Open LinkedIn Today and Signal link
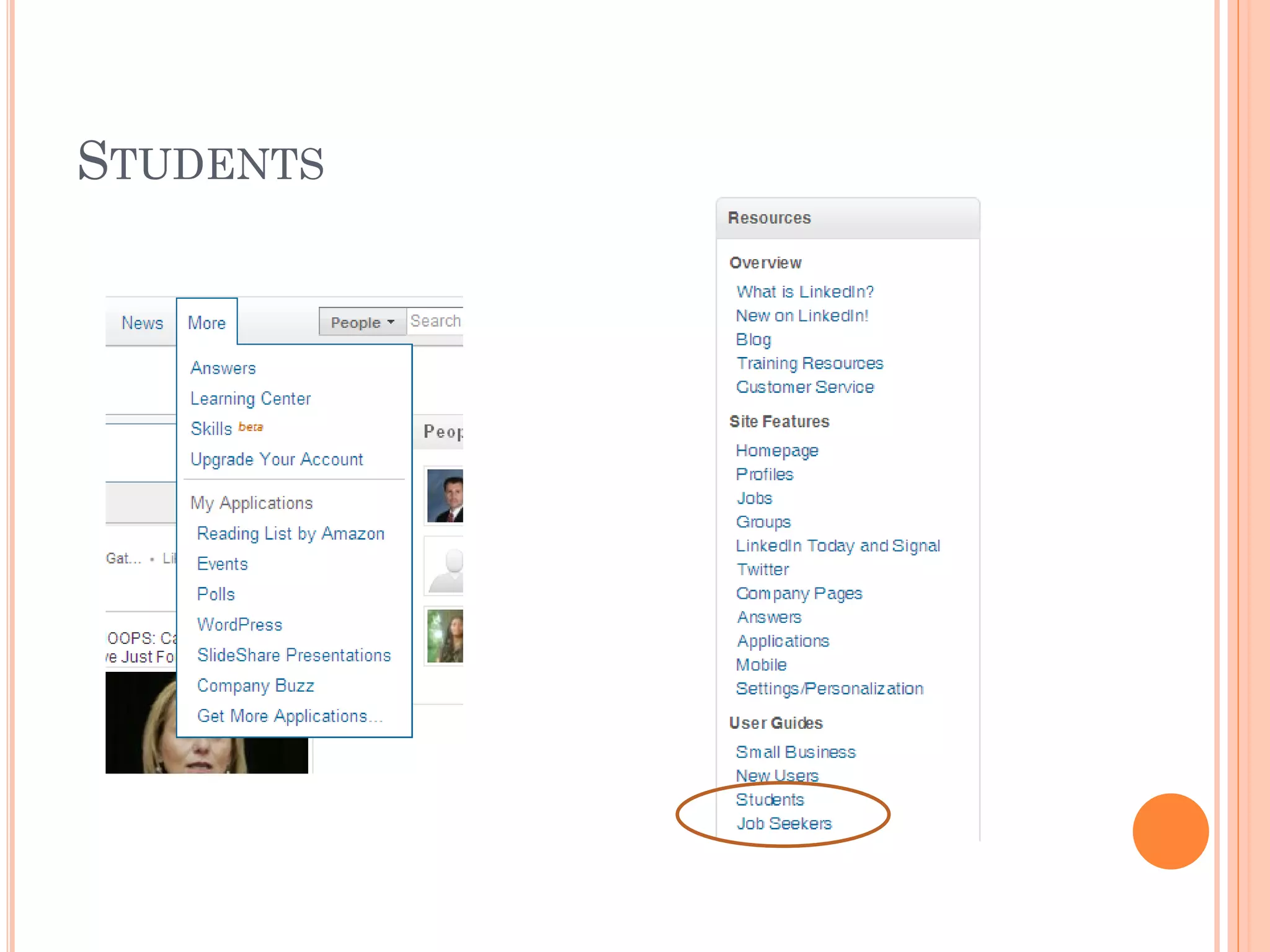 (838, 546)
